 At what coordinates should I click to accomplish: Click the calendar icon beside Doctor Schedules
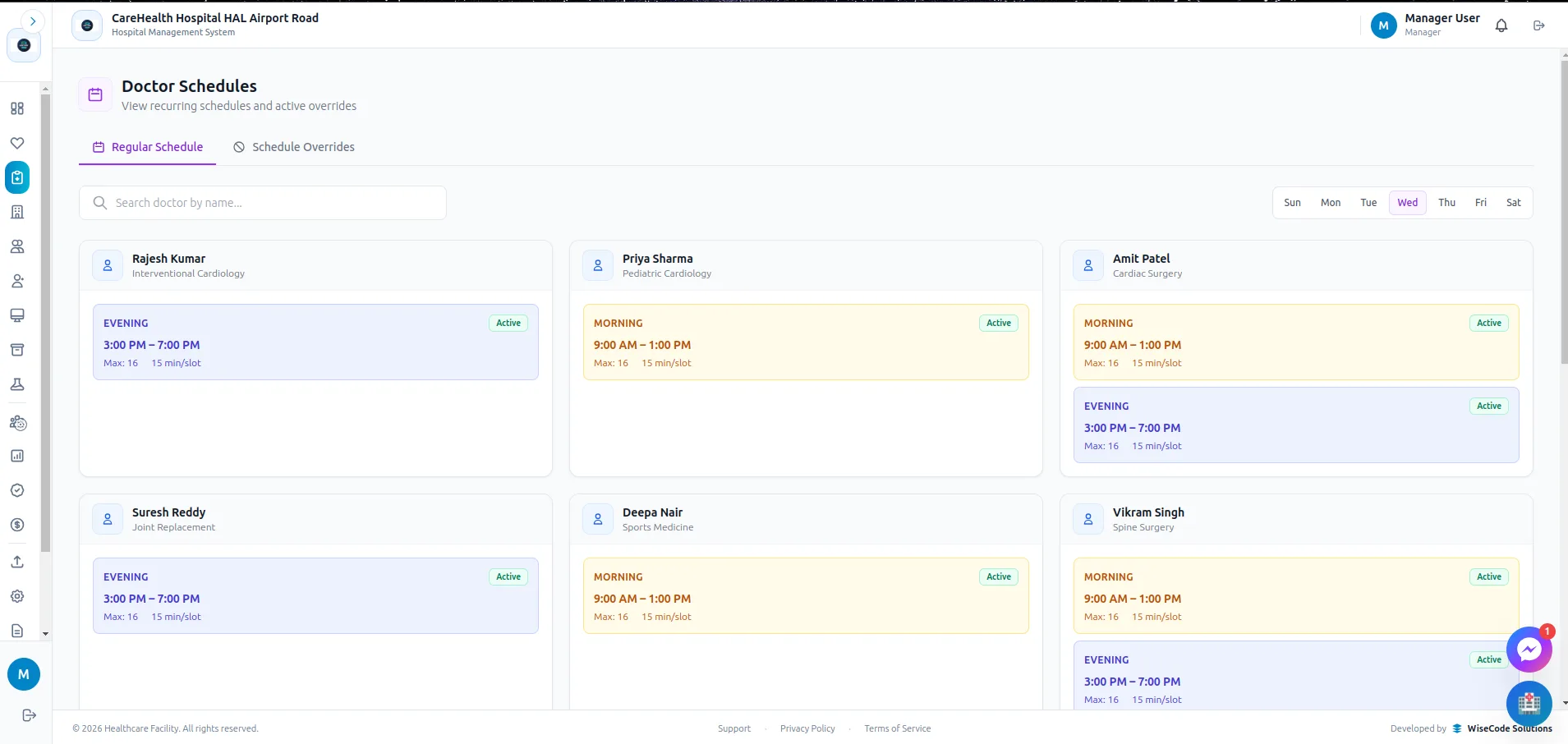pyautogui.click(x=95, y=94)
